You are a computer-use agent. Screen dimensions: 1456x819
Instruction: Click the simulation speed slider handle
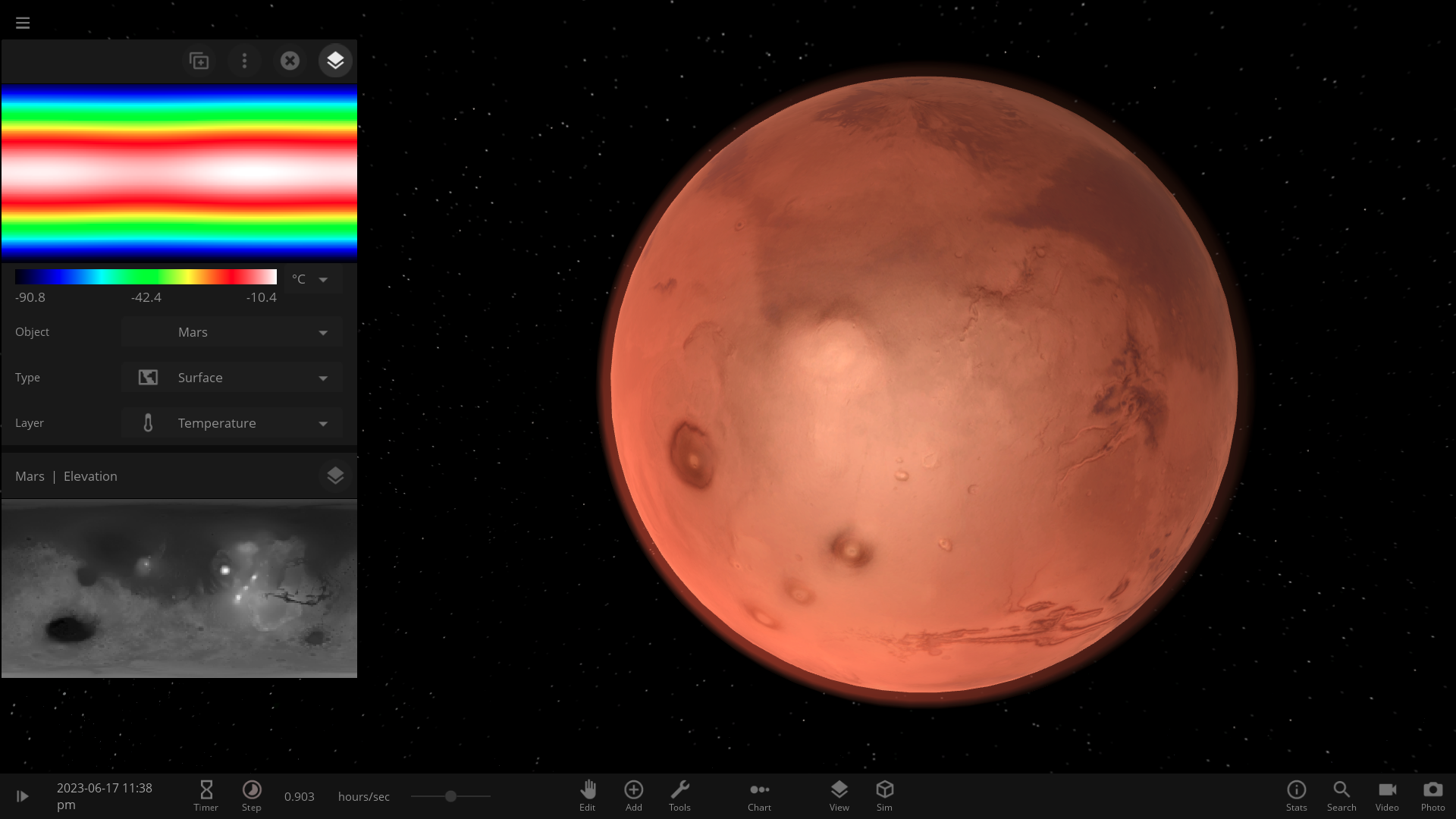tap(450, 796)
